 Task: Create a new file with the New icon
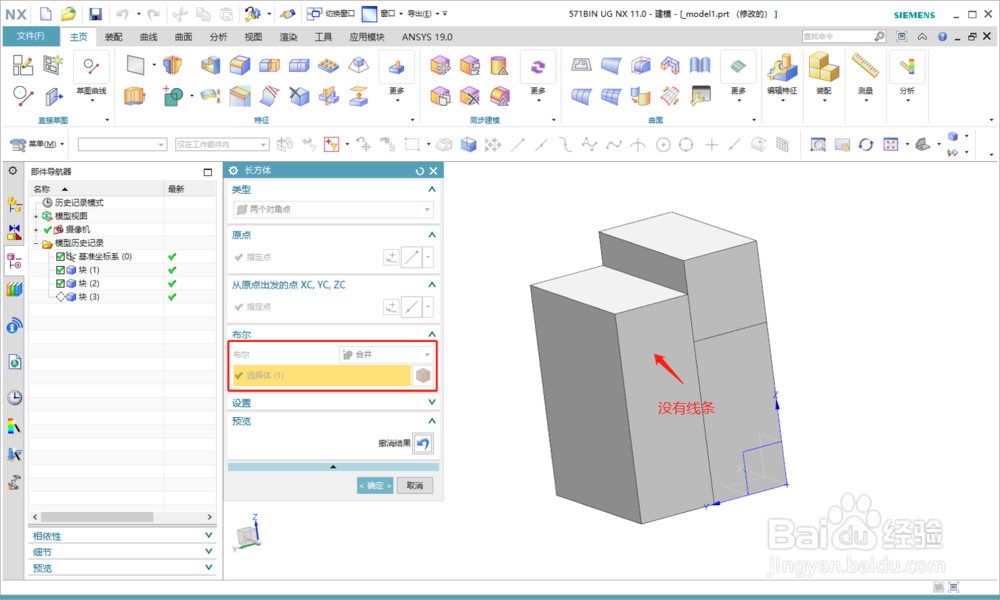(46, 13)
